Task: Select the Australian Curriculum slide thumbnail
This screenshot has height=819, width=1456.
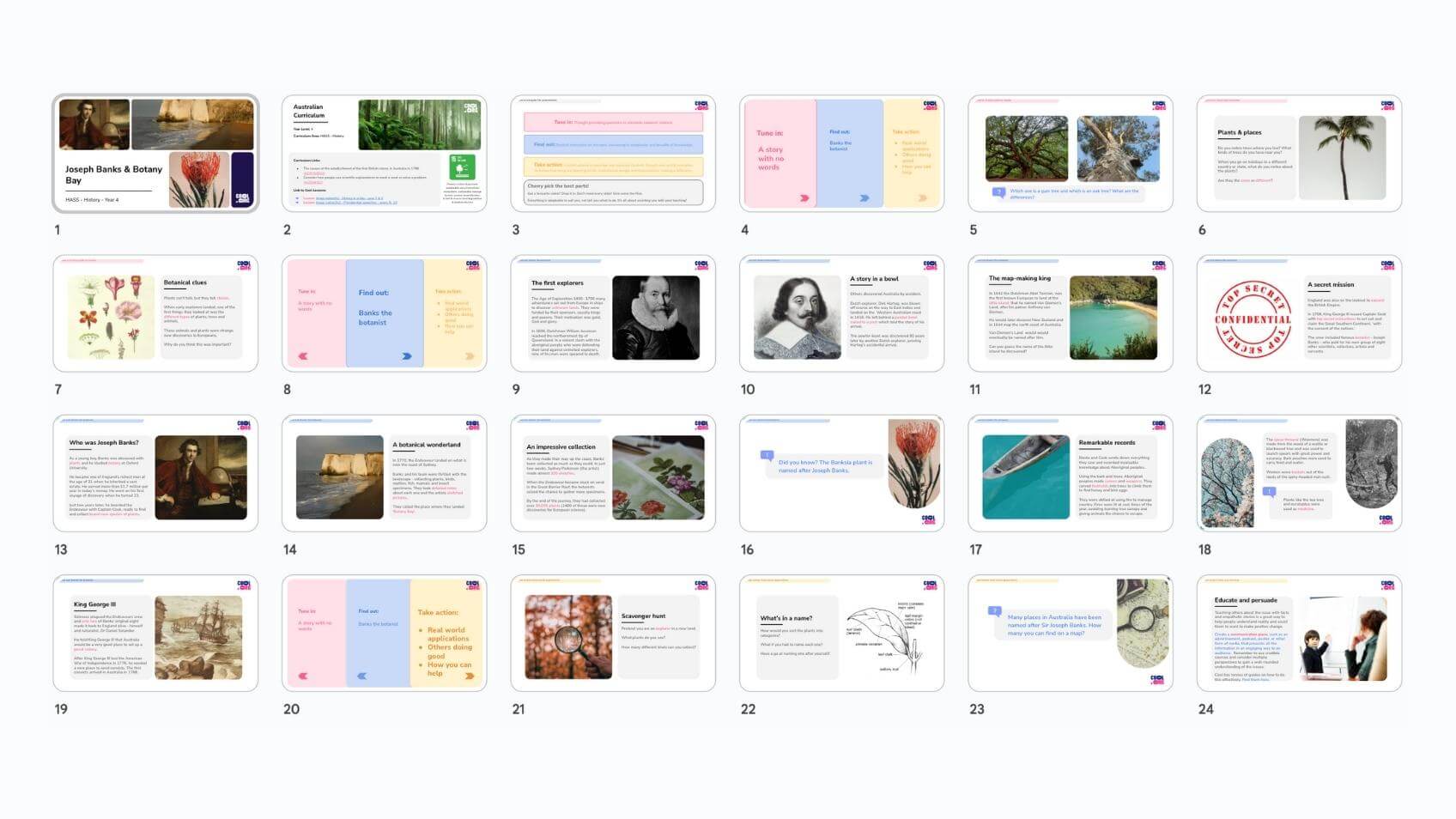Action: (x=384, y=154)
